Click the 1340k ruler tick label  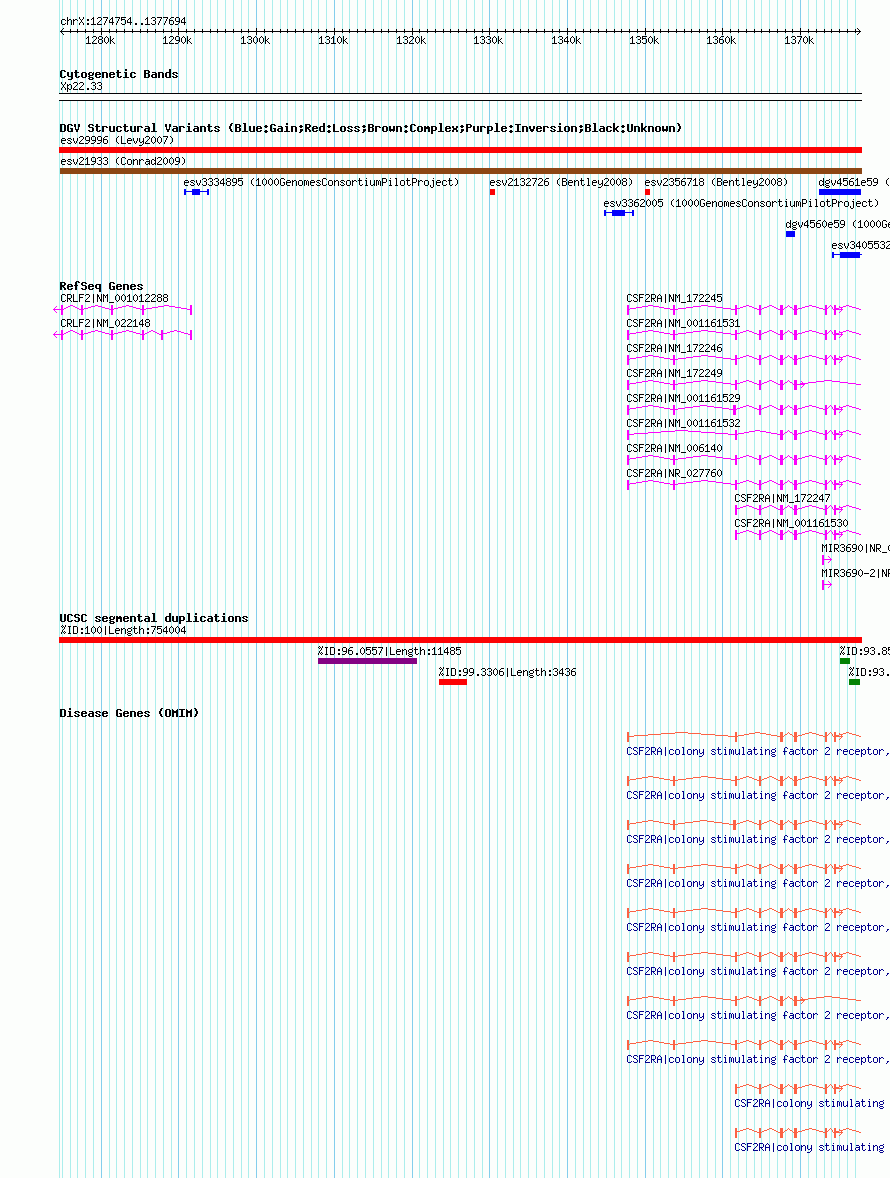(566, 41)
